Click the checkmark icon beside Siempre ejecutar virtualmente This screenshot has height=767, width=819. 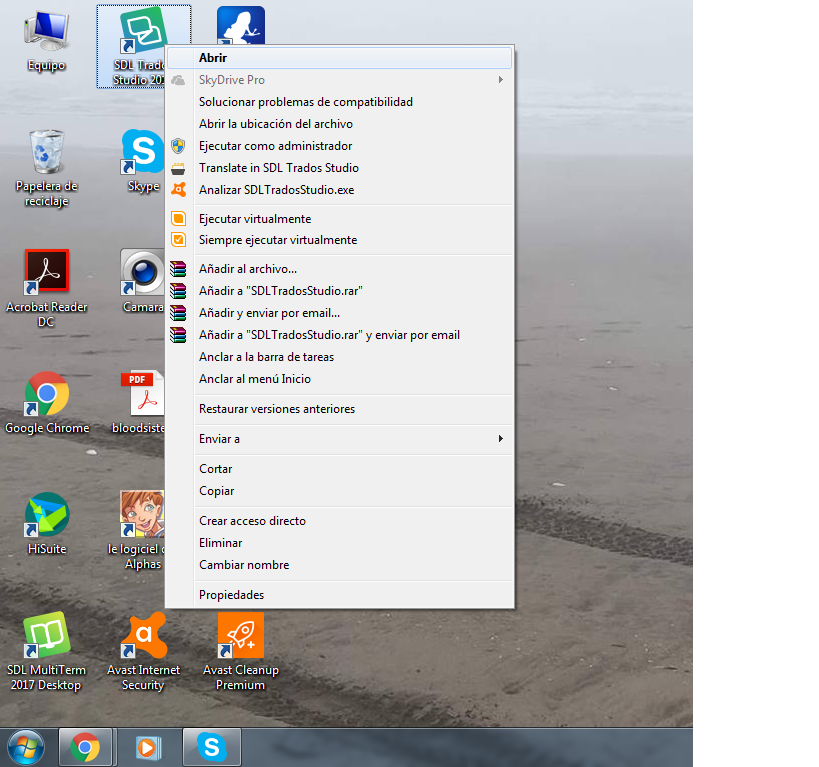tap(178, 240)
